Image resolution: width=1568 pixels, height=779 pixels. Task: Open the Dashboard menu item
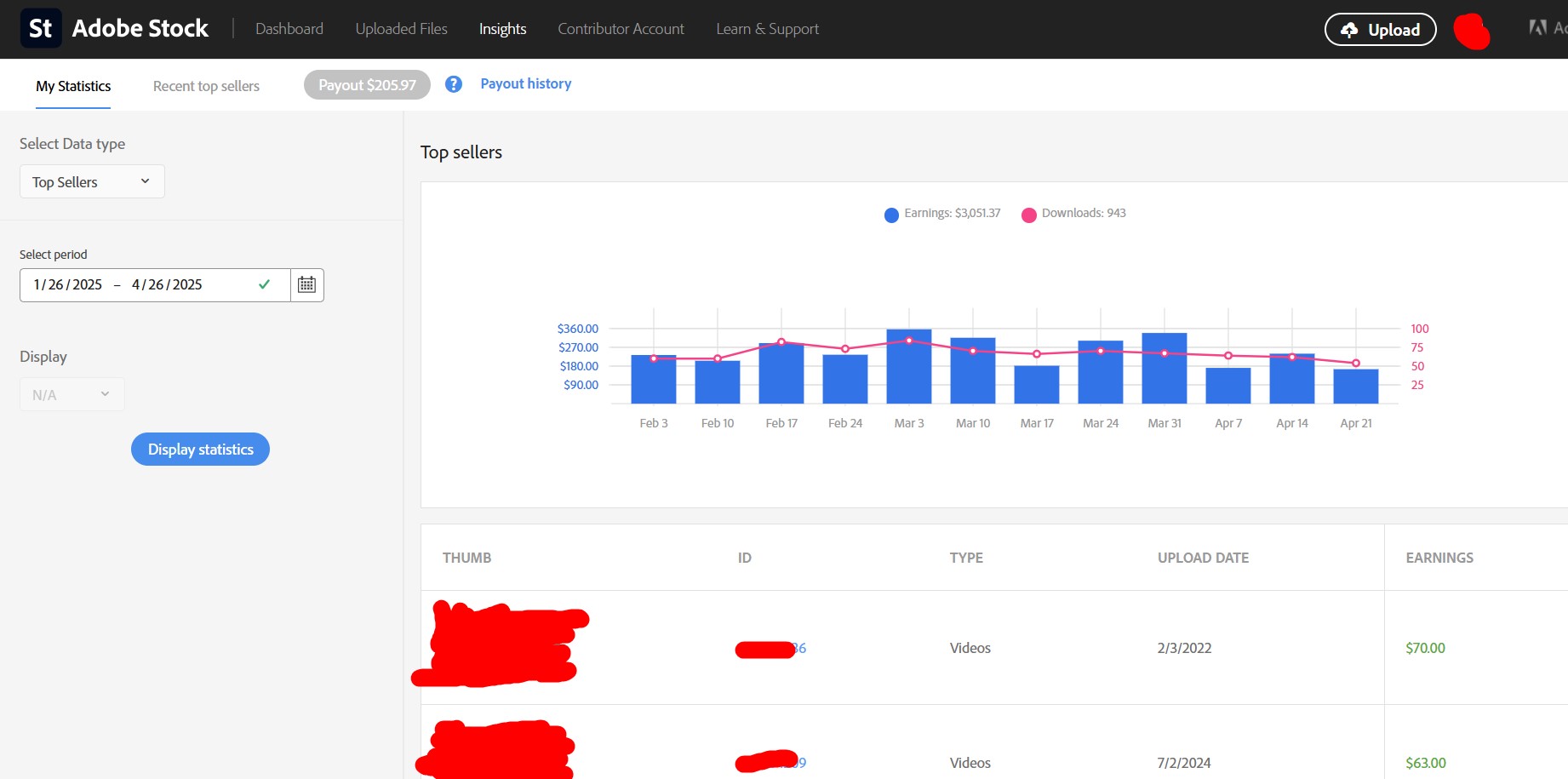tap(289, 29)
